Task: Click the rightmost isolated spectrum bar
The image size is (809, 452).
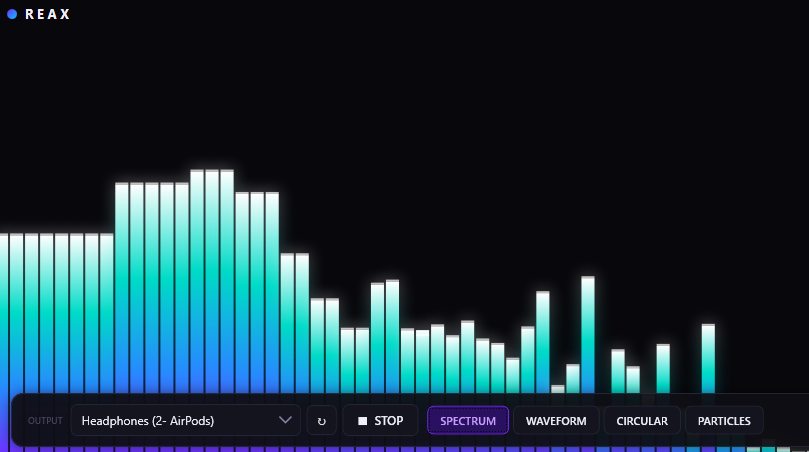Action: (x=708, y=358)
